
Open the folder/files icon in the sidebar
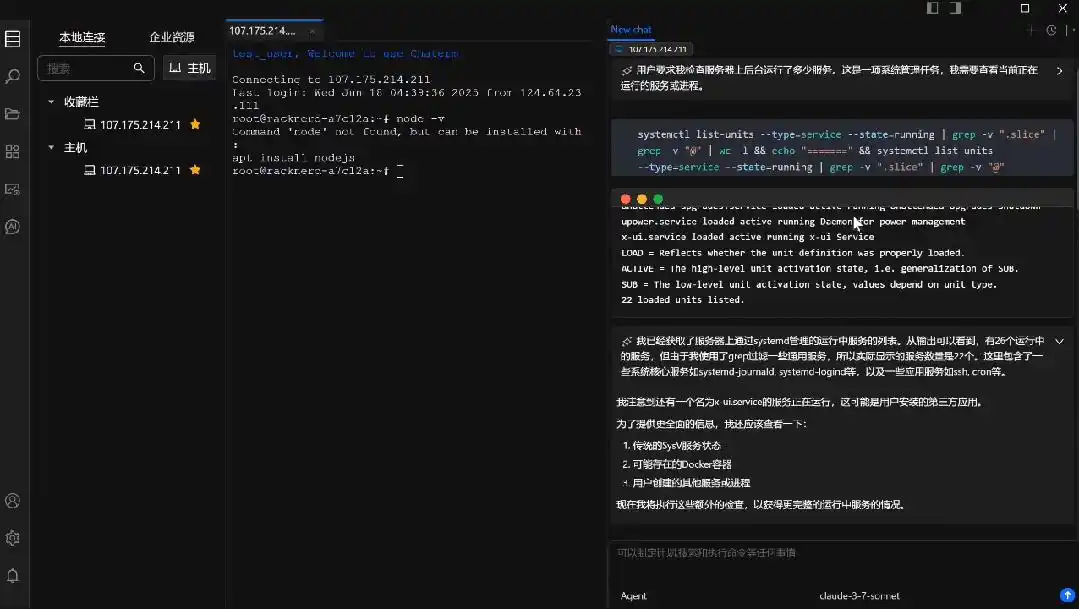13,113
